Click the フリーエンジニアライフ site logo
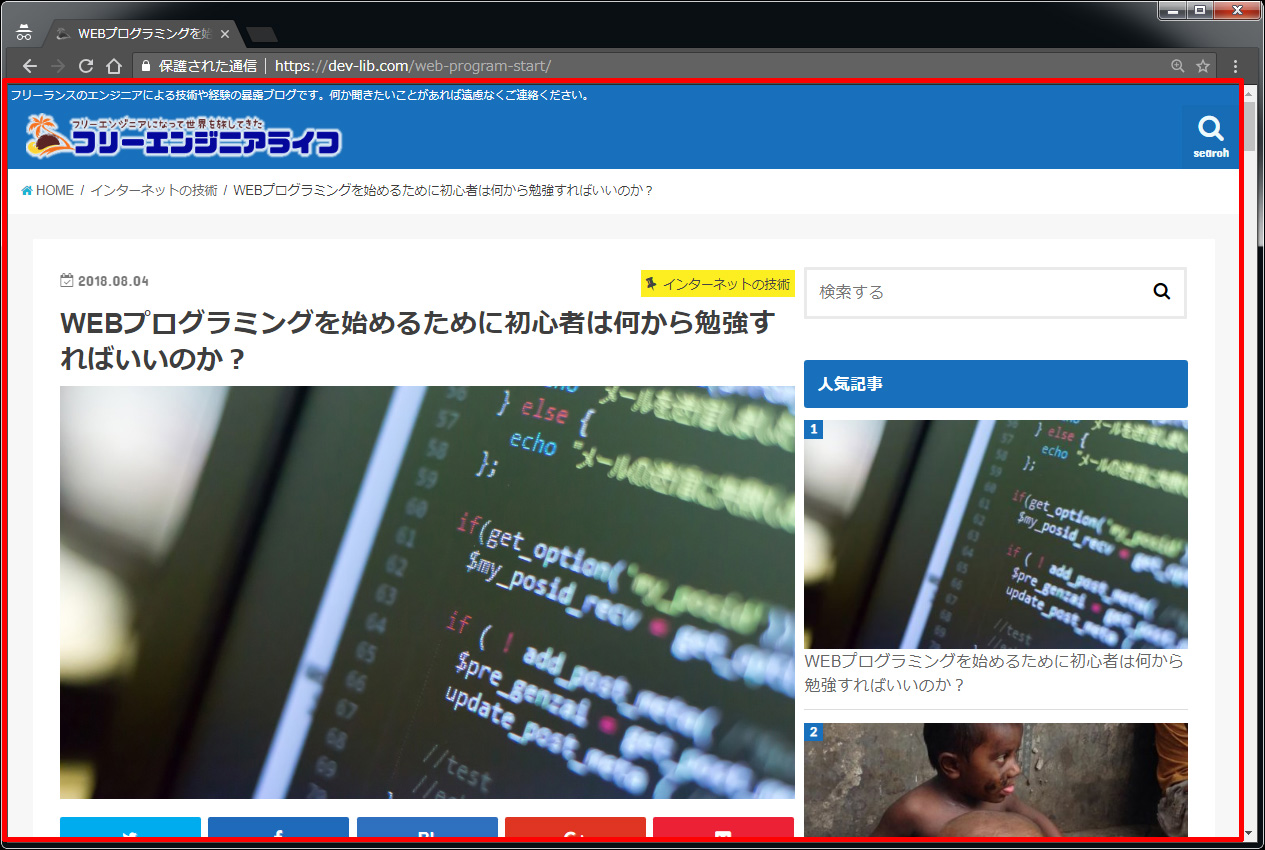Image resolution: width=1265 pixels, height=850 pixels. click(183, 136)
